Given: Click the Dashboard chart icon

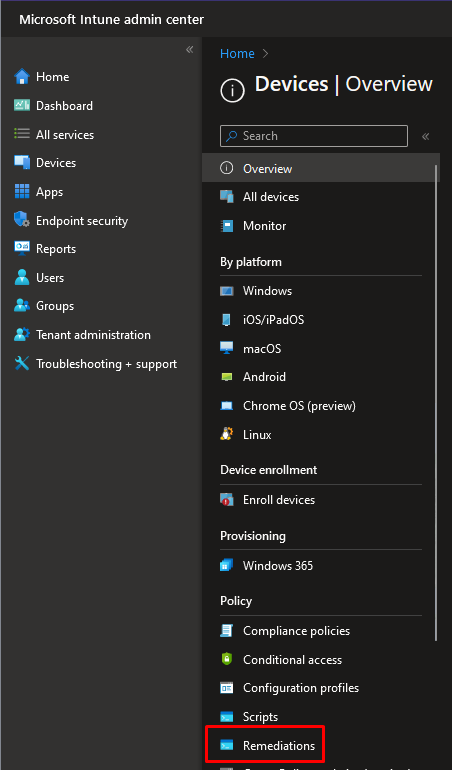Looking at the screenshot, I should tap(22, 106).
